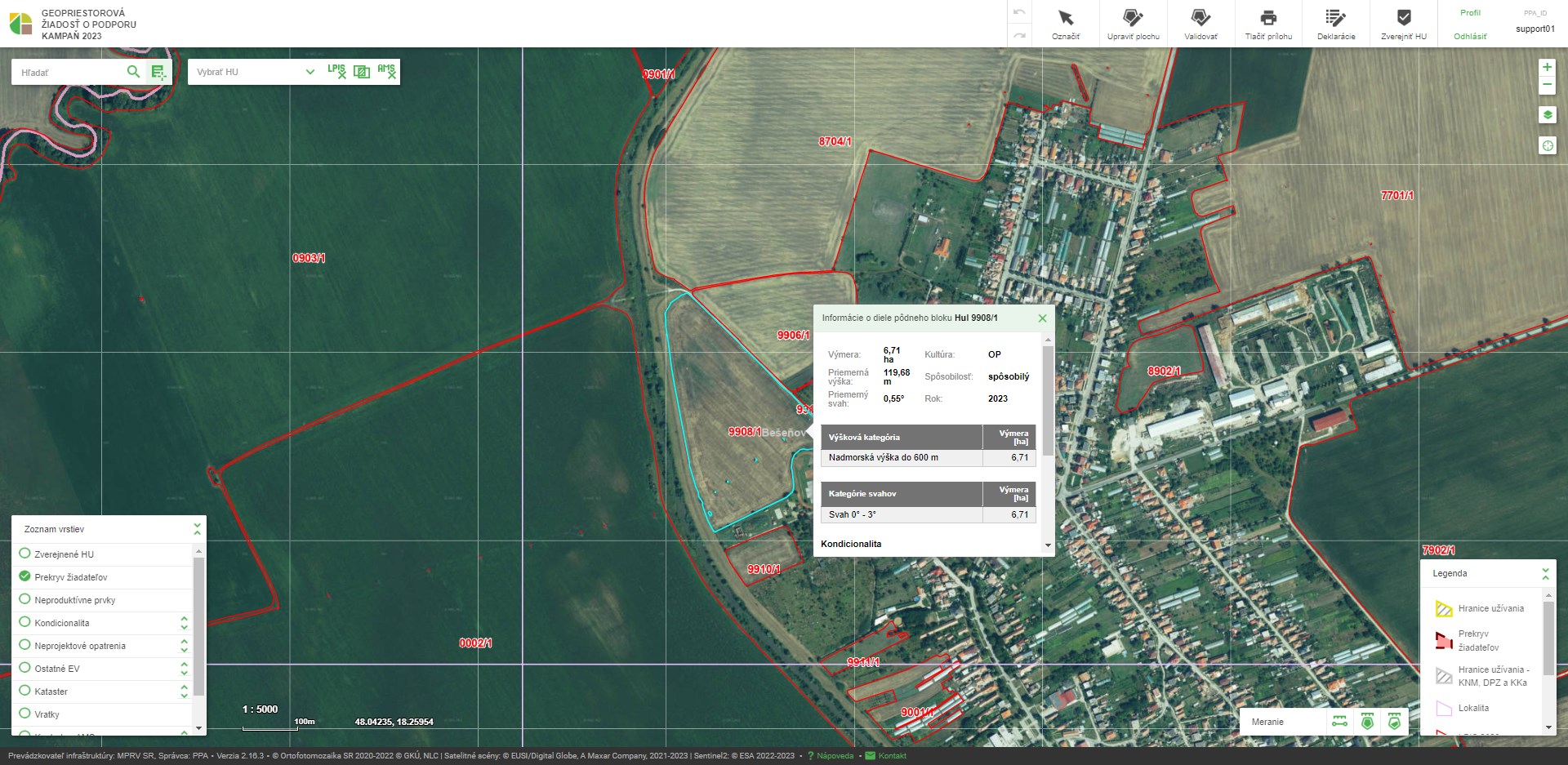Screen dimensions: 1568x765
Task: Click Hranice užívania legend symbol
Action: click(x=1444, y=609)
